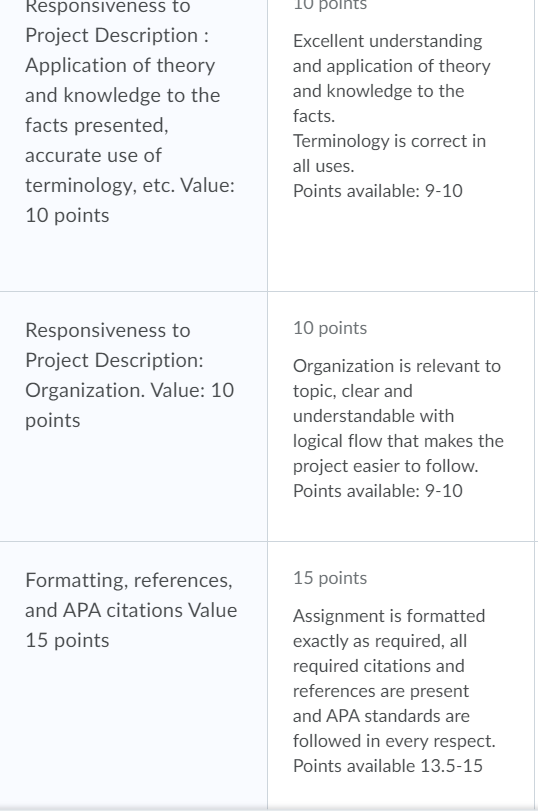Click 'Points available: 9-10' in the theory row
Image resolution: width=538 pixels, height=811 pixels.
[x=378, y=191]
